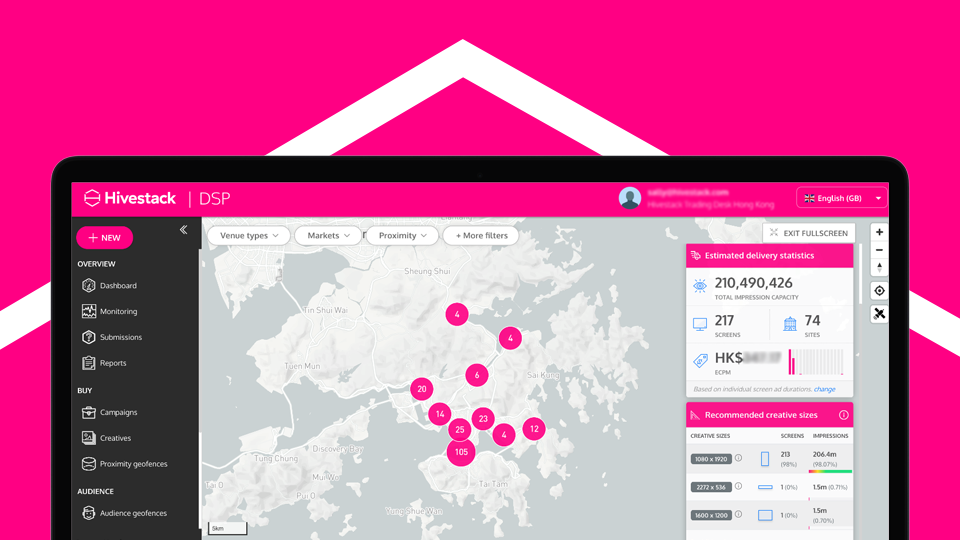
Task: Click the 210,490,426 impression capacity value
Action: click(753, 283)
